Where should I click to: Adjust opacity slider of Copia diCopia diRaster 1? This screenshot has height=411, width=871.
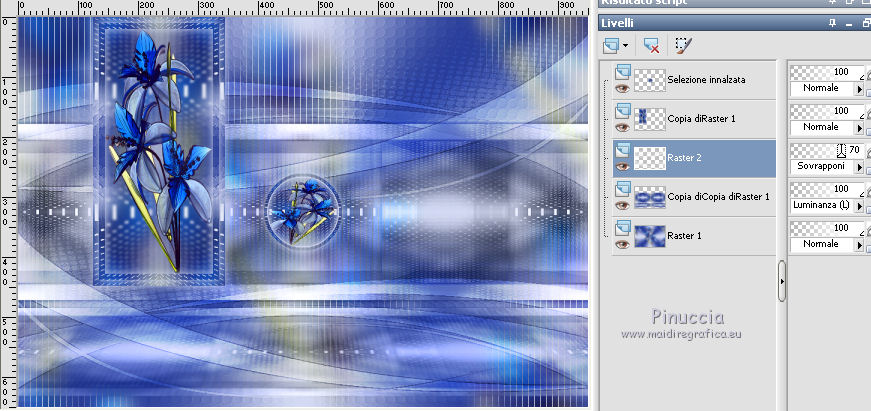coord(827,189)
